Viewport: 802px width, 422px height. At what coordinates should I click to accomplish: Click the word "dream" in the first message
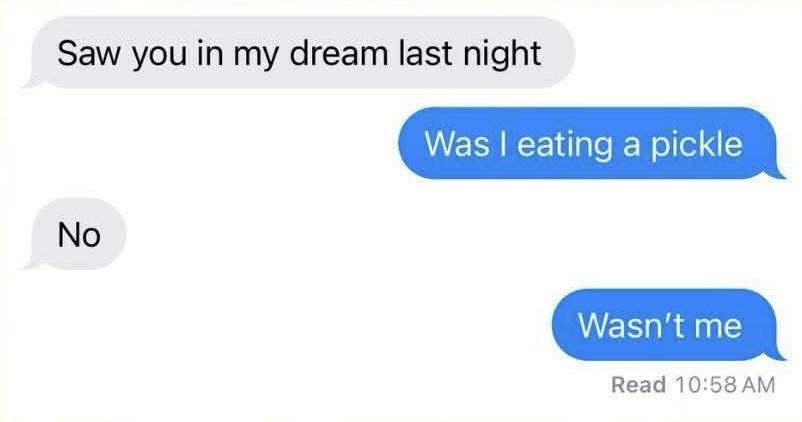tap(339, 53)
